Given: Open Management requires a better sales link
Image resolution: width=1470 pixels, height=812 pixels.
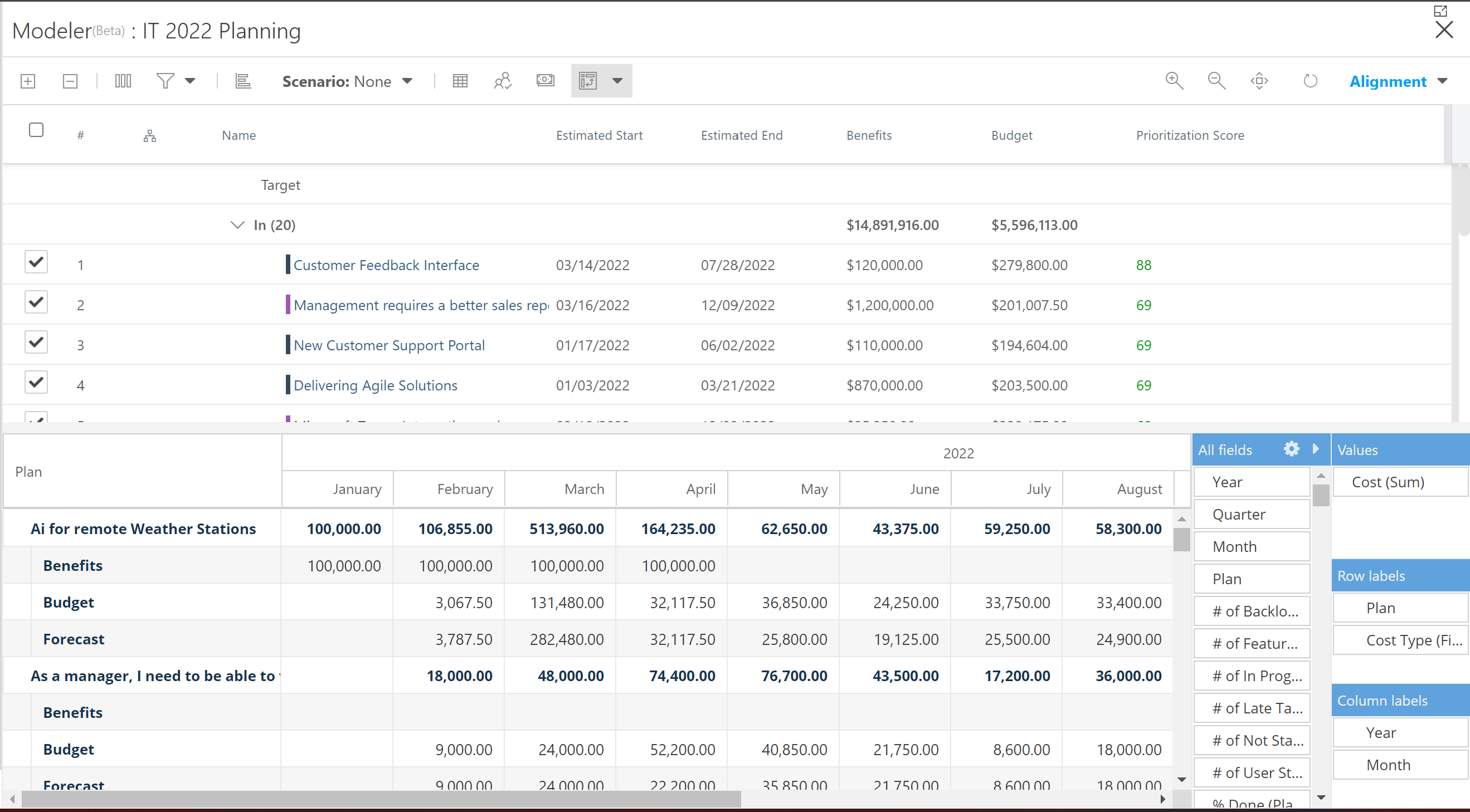Looking at the screenshot, I should coord(421,305).
